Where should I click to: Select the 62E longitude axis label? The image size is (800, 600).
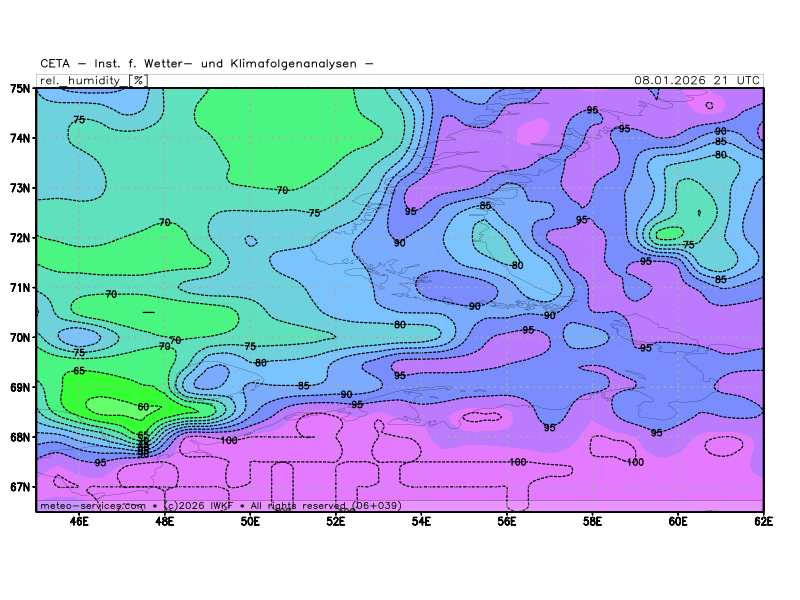pos(764,521)
